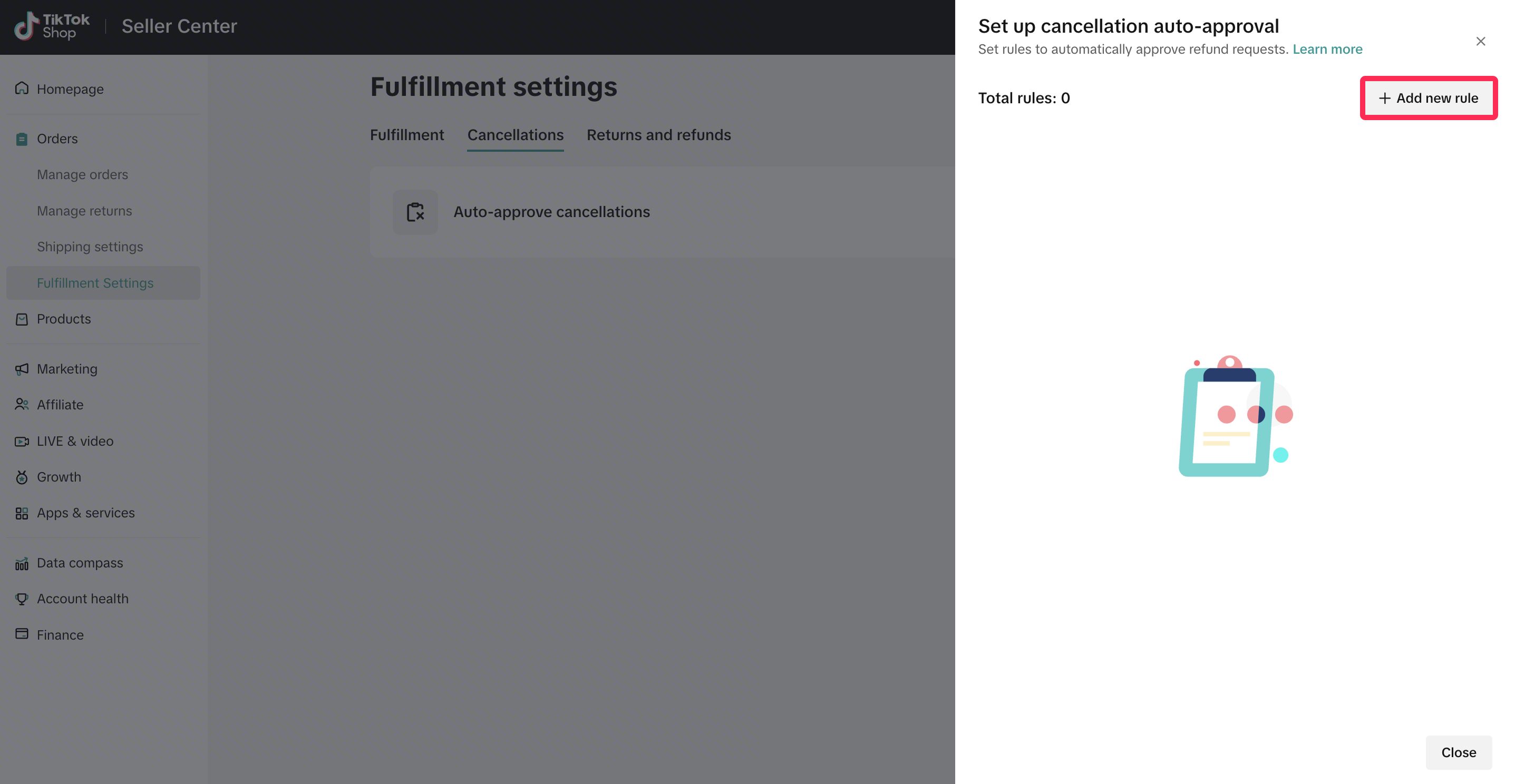This screenshot has width=1515, height=784.
Task: Click the Marketing megaphone icon
Action: [x=22, y=368]
